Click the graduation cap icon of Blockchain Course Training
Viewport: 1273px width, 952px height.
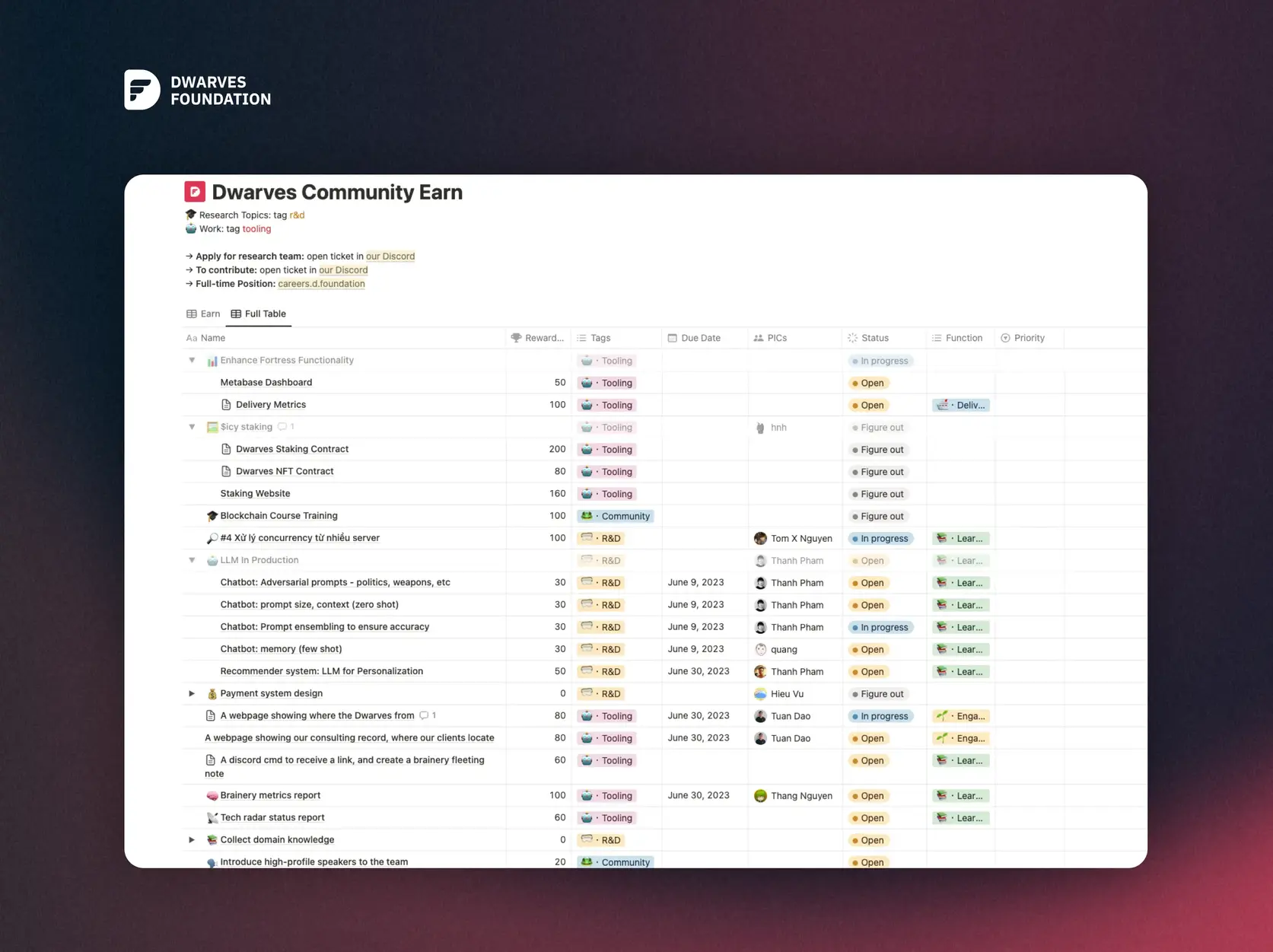(x=212, y=516)
